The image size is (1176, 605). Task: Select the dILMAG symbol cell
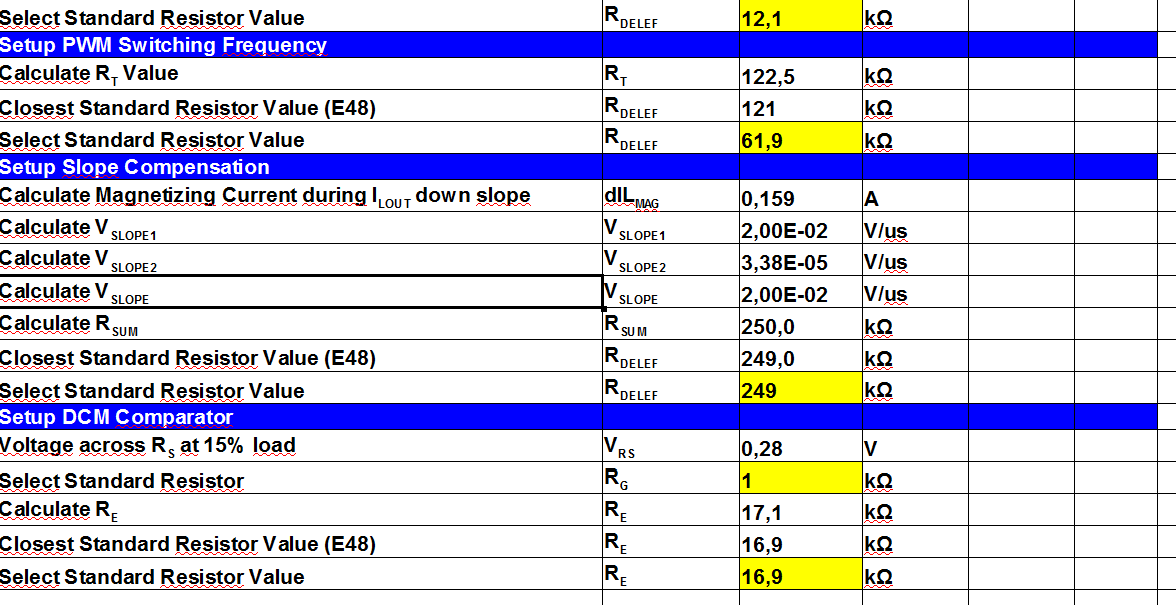click(670, 196)
